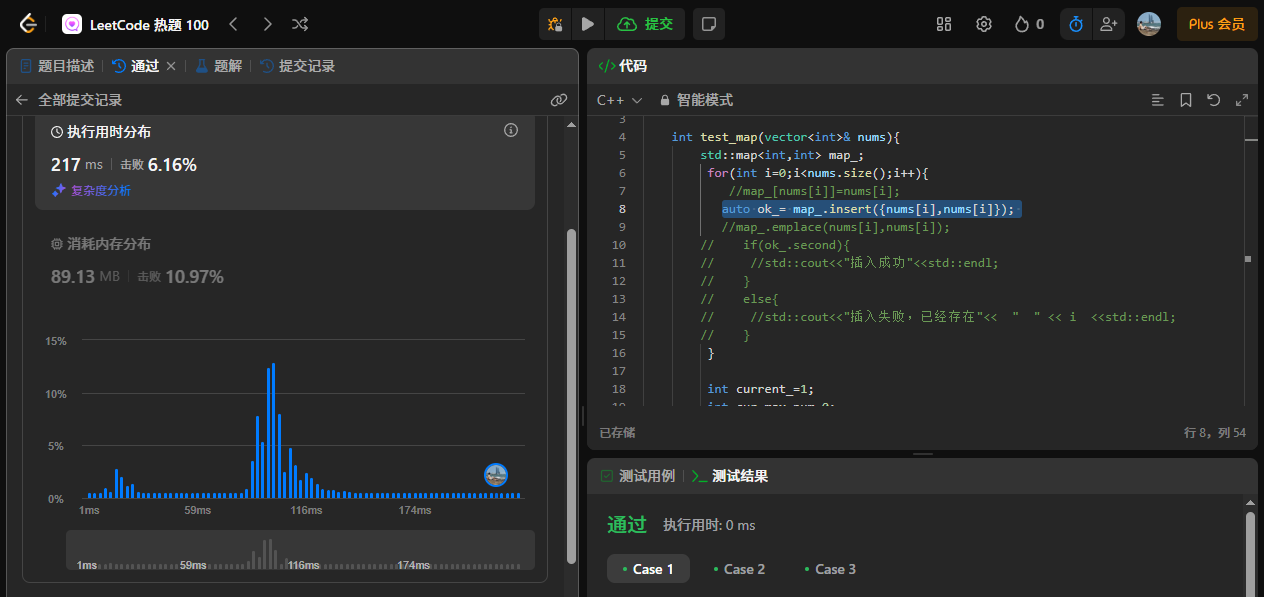Click the 已存储 status text
This screenshot has width=1264, height=597.
coord(617,433)
